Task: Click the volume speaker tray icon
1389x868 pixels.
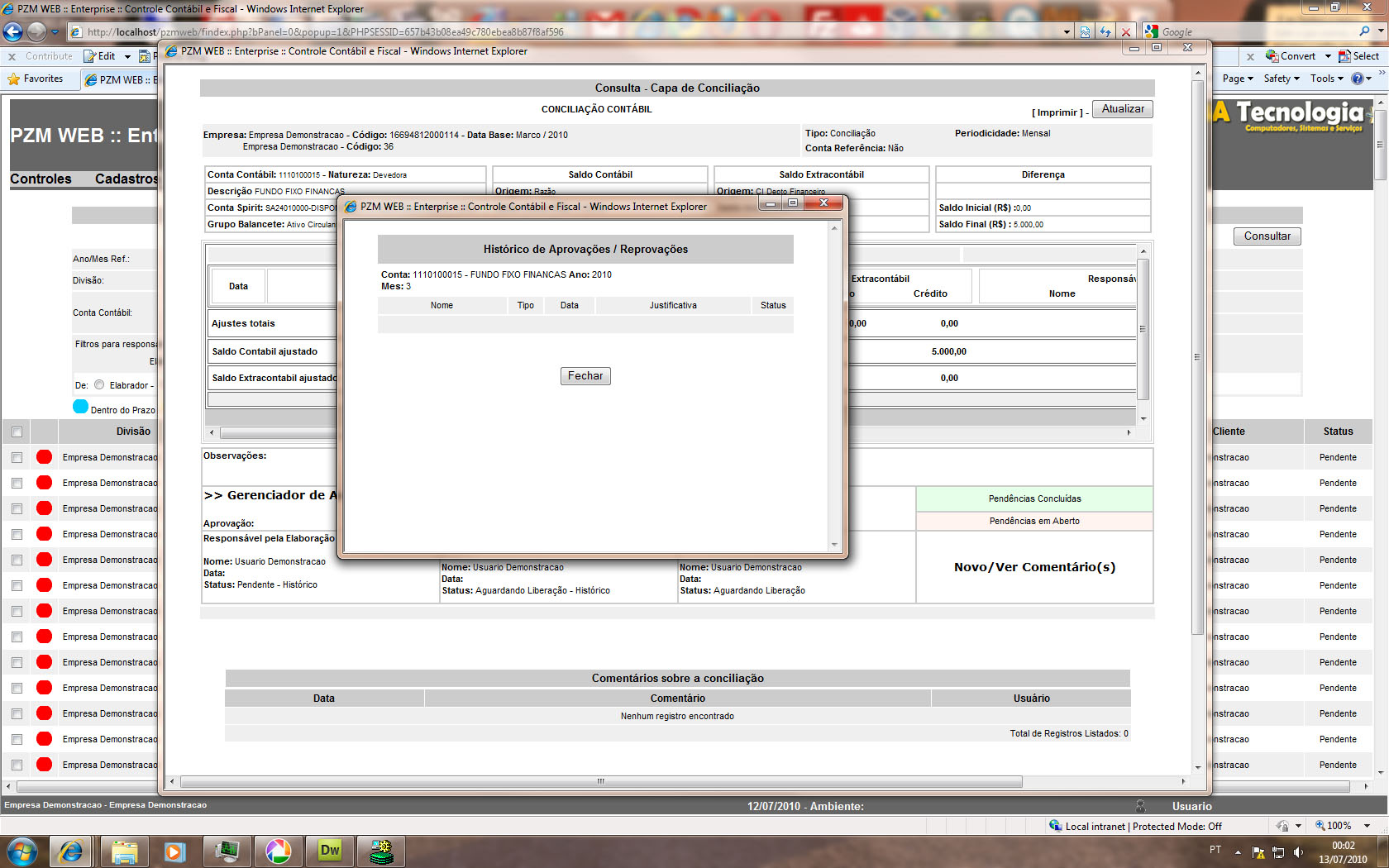Action: tap(1299, 852)
